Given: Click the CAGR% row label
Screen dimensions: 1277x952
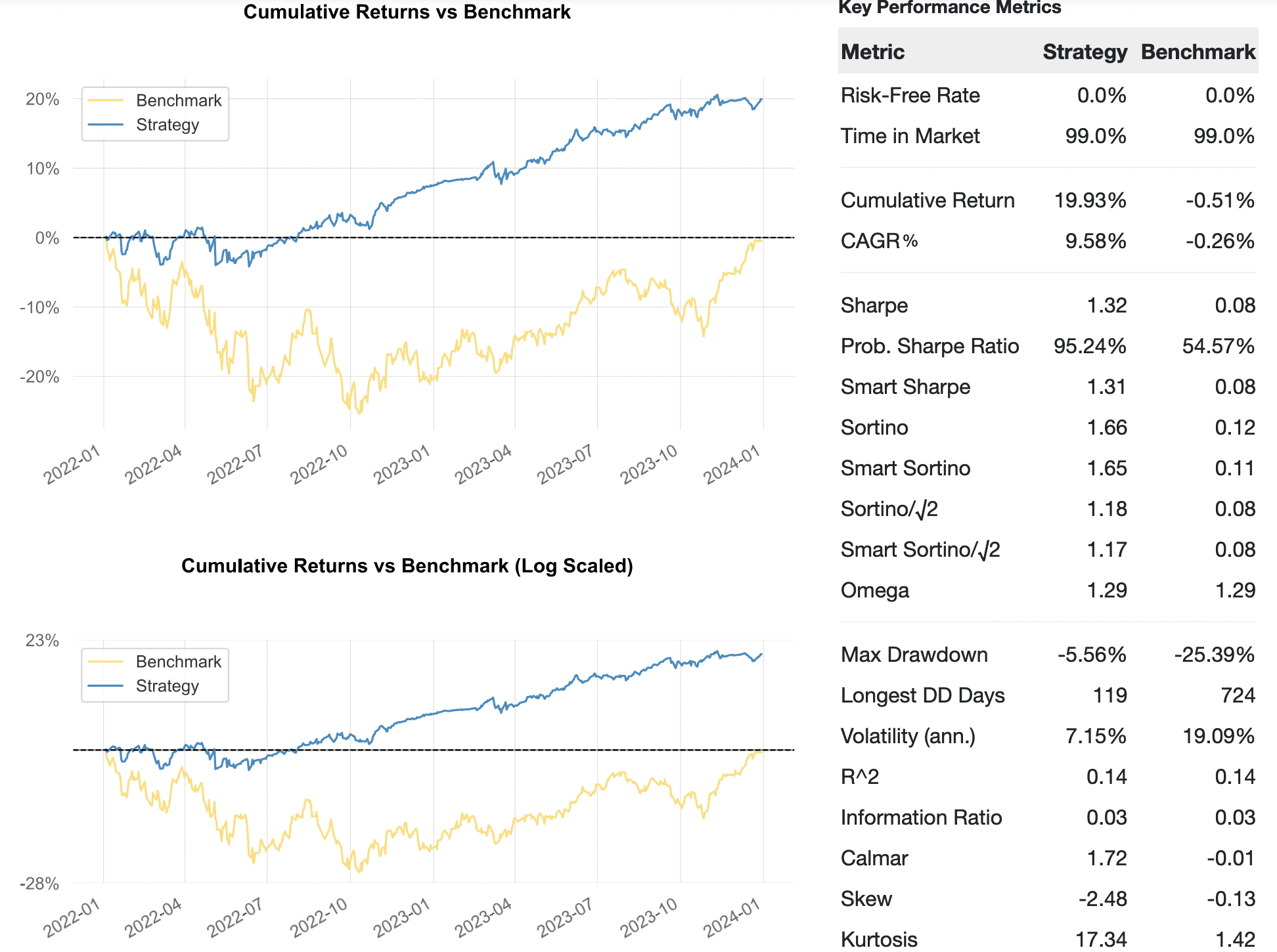Looking at the screenshot, I should 879,241.
